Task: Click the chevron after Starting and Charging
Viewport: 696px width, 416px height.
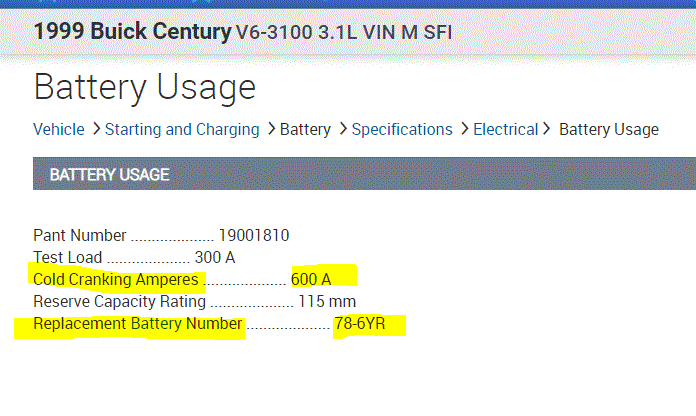Action: 270,129
